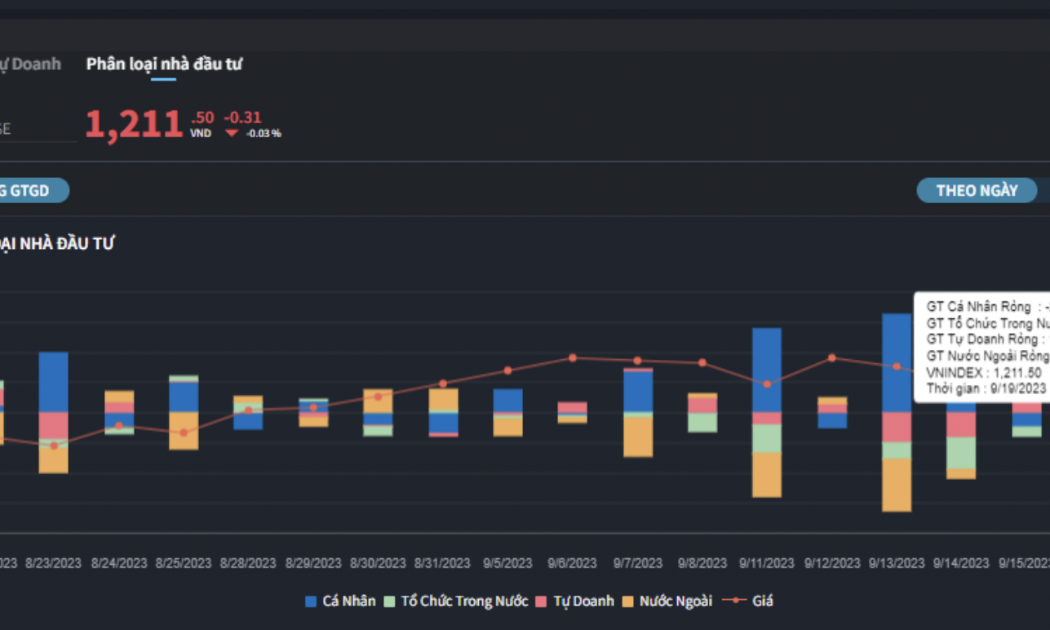This screenshot has width=1050, height=630.
Task: Select the THEO NGÀY button
Action: pyautogui.click(x=977, y=191)
